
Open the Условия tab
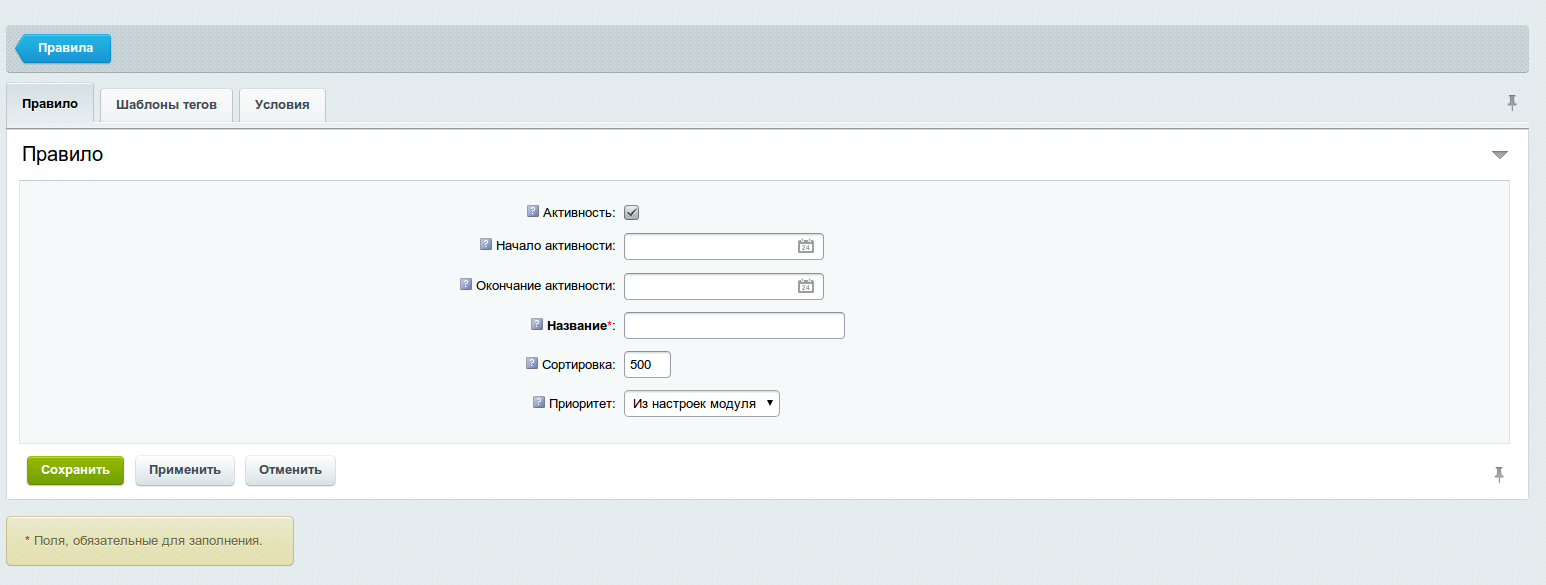pyautogui.click(x=281, y=104)
